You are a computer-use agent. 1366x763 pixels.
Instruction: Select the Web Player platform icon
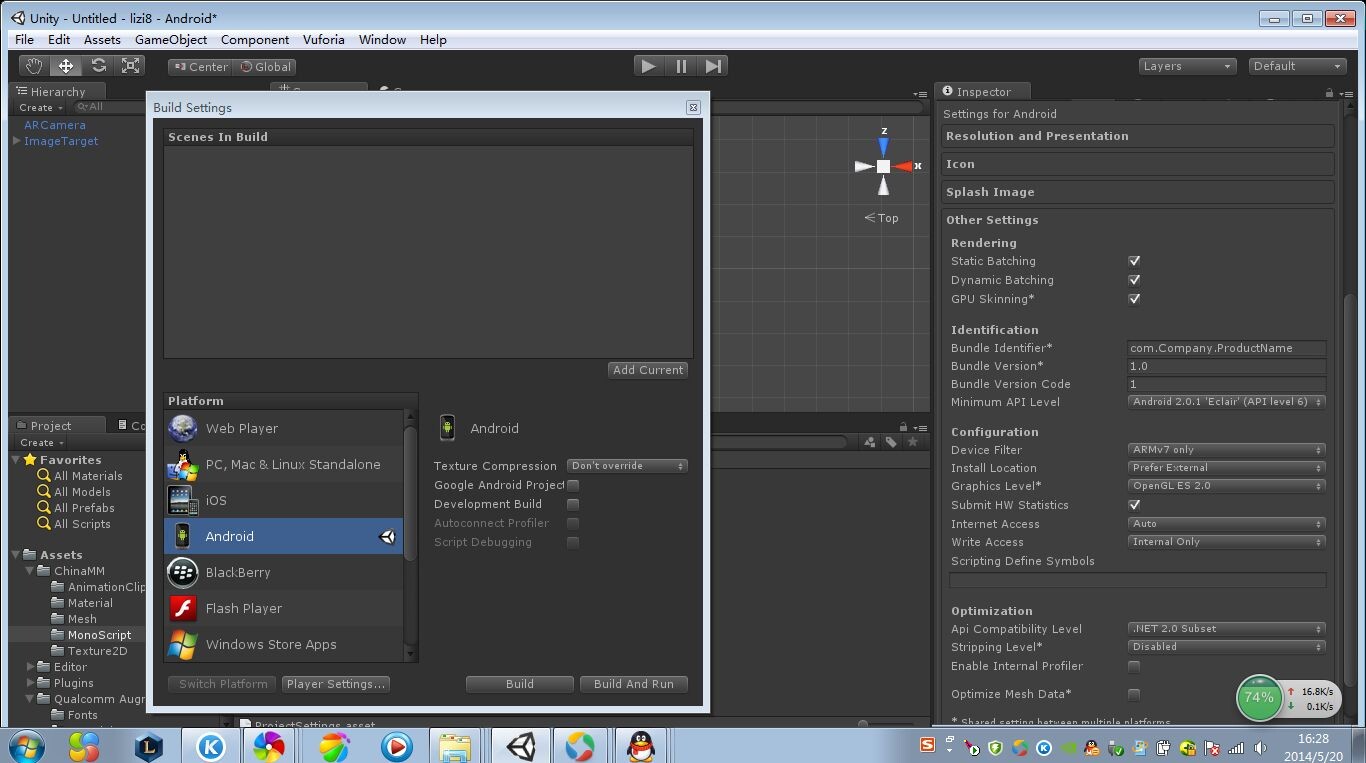tap(183, 428)
